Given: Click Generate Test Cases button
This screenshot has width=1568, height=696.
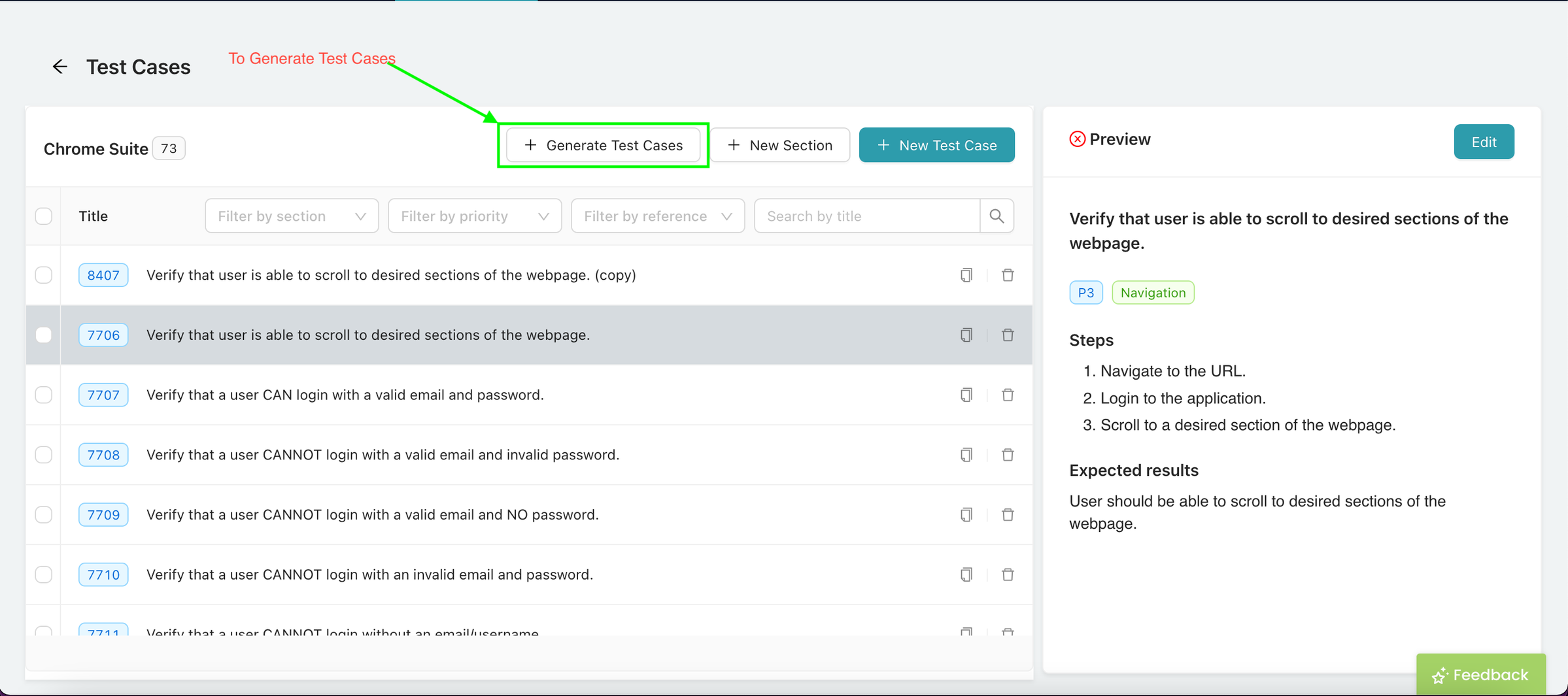Looking at the screenshot, I should point(603,145).
